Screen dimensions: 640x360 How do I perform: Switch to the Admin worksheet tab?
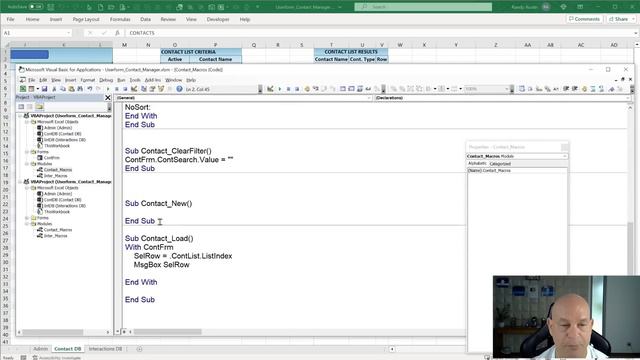[40, 349]
